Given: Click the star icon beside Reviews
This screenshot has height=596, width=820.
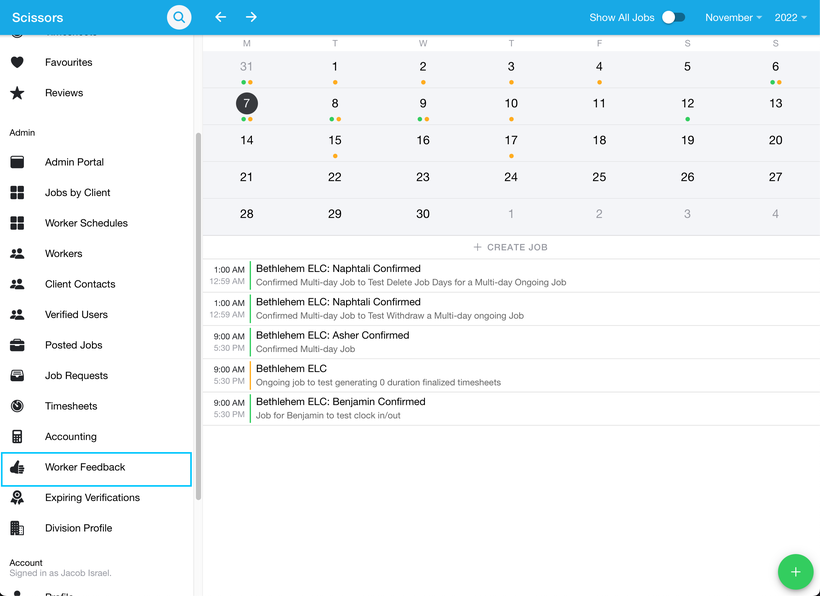Looking at the screenshot, I should [17, 93].
